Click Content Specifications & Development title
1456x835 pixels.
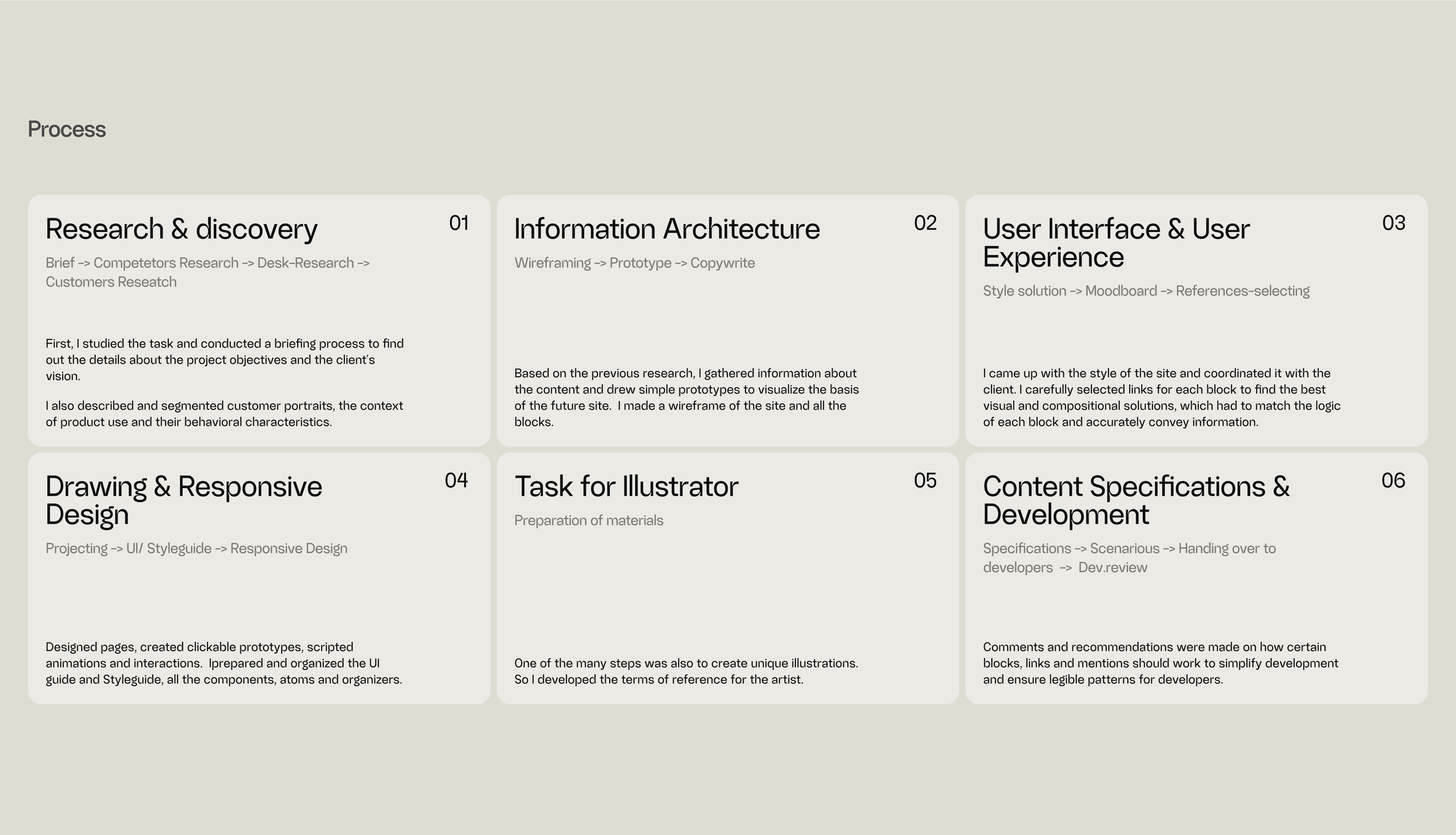pyautogui.click(x=1135, y=500)
